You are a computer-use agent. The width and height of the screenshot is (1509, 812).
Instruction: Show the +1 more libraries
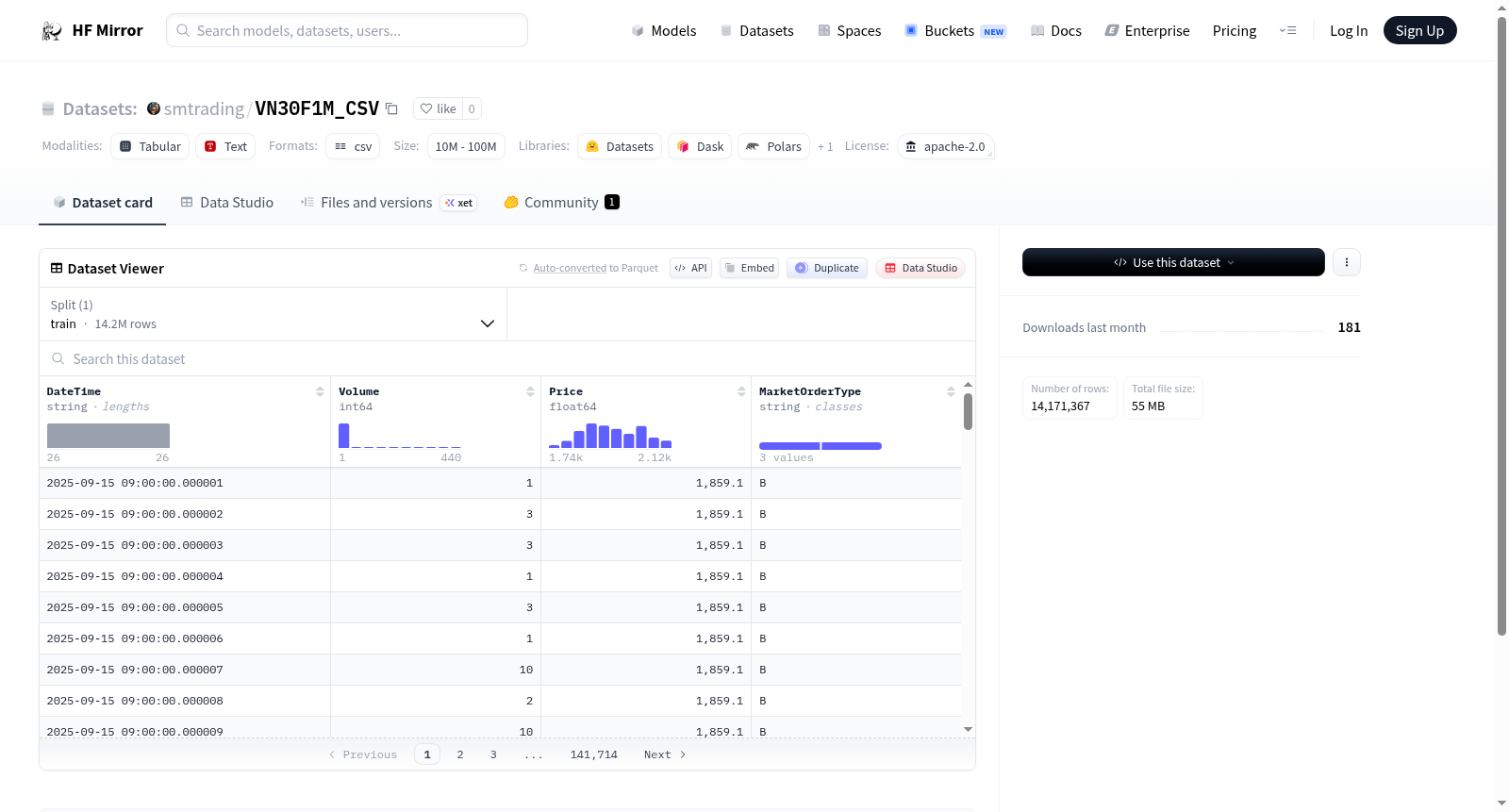click(825, 146)
